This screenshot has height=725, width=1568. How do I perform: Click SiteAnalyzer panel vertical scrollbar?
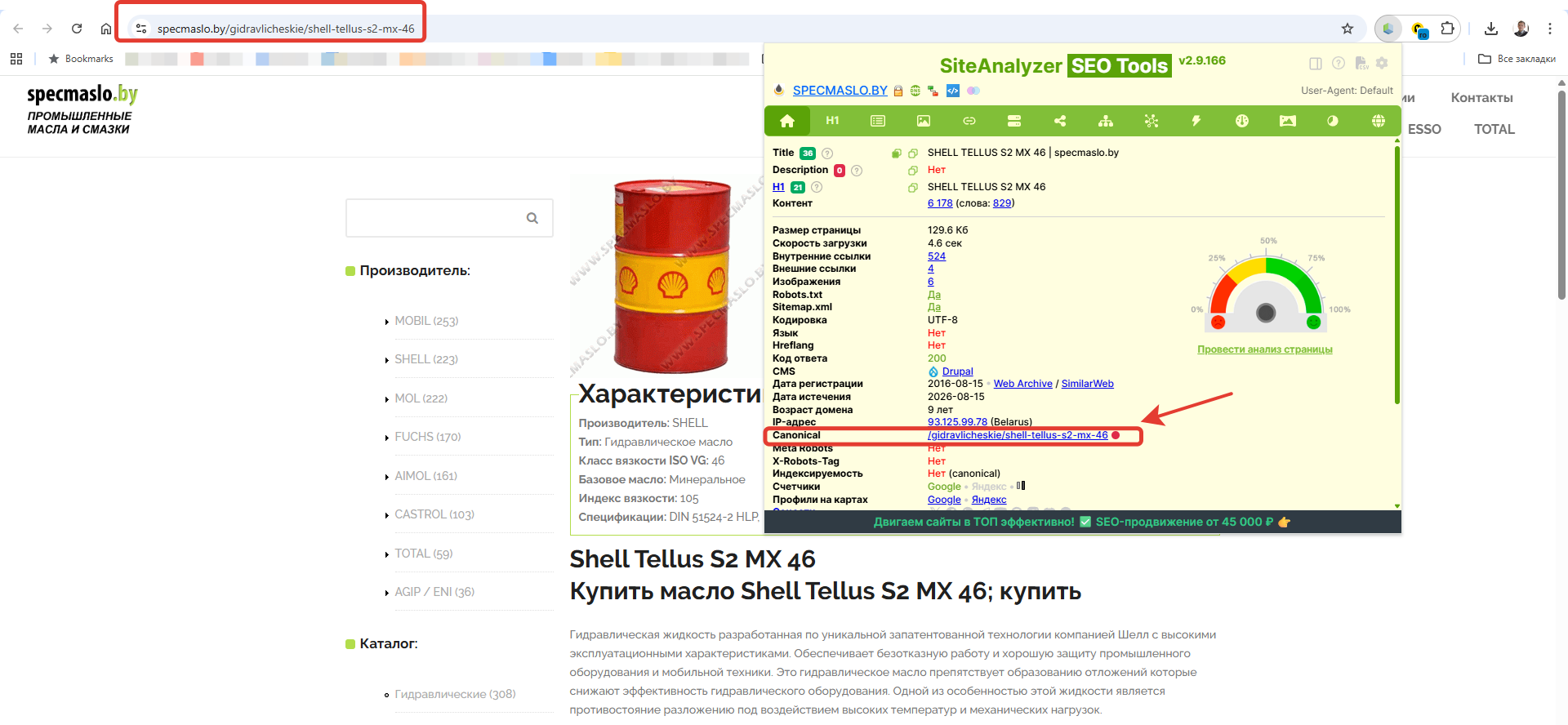click(x=1397, y=275)
